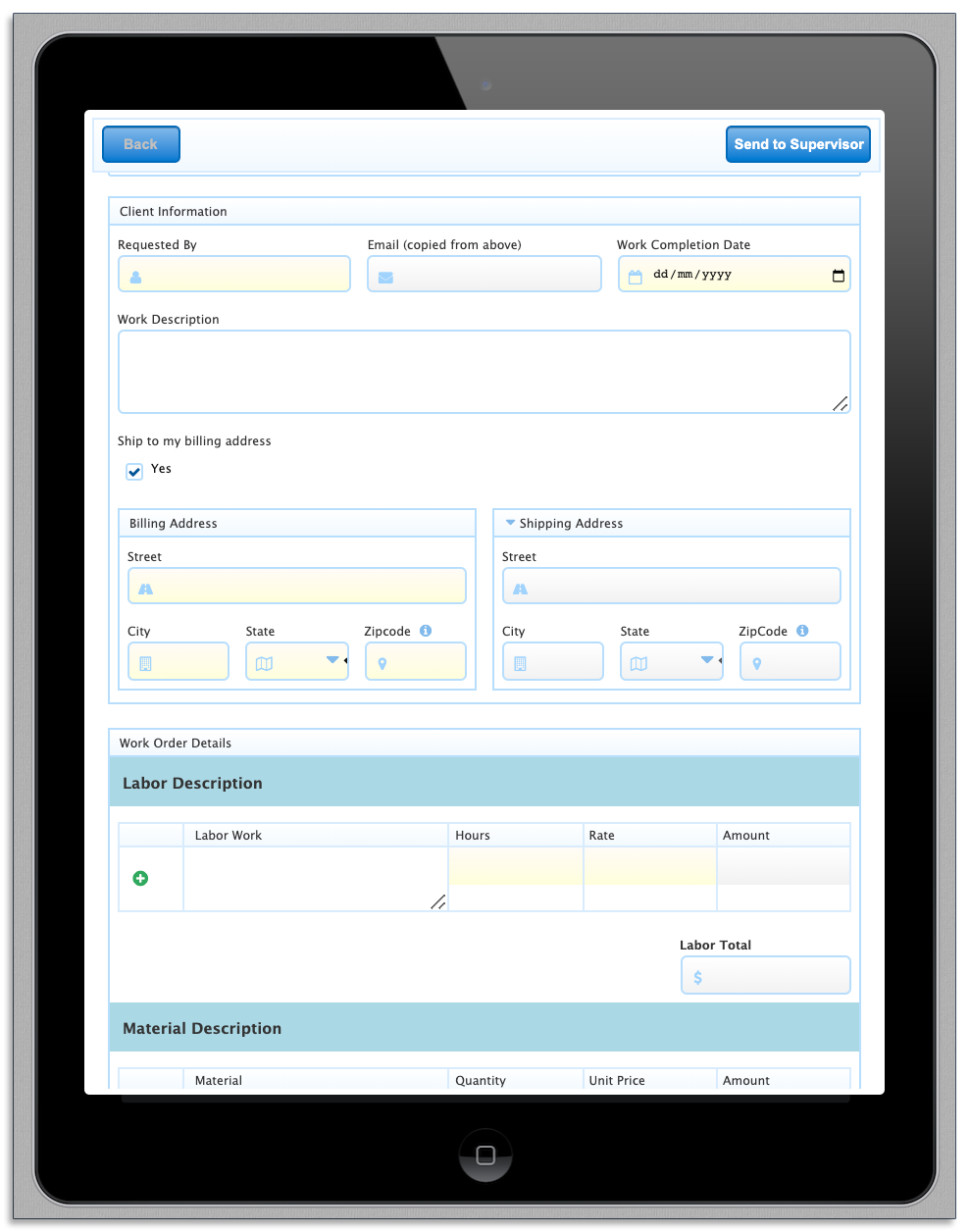969x1232 pixels.
Task: Click the Work Completion Date field
Action: point(735,274)
